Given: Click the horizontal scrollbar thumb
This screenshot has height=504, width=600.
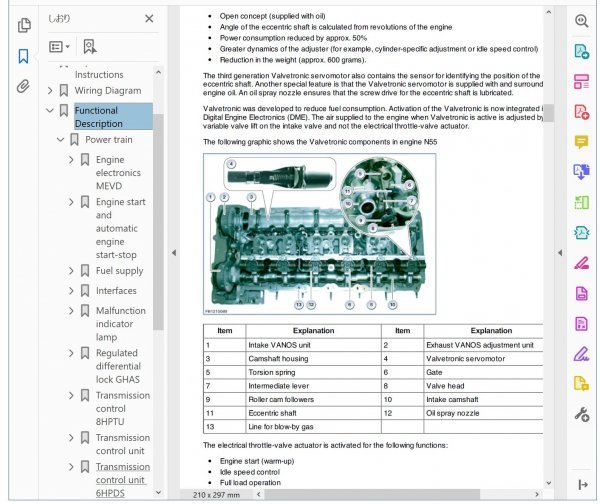Looking at the screenshot, I should 372,494.
